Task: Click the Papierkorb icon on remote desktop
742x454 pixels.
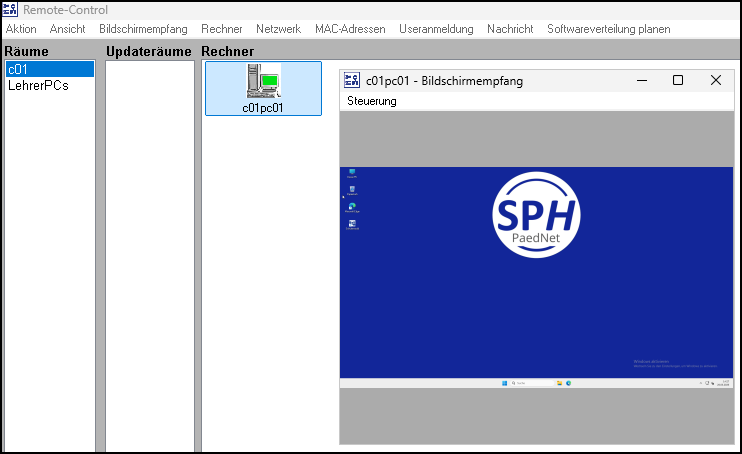Action: [x=352, y=190]
